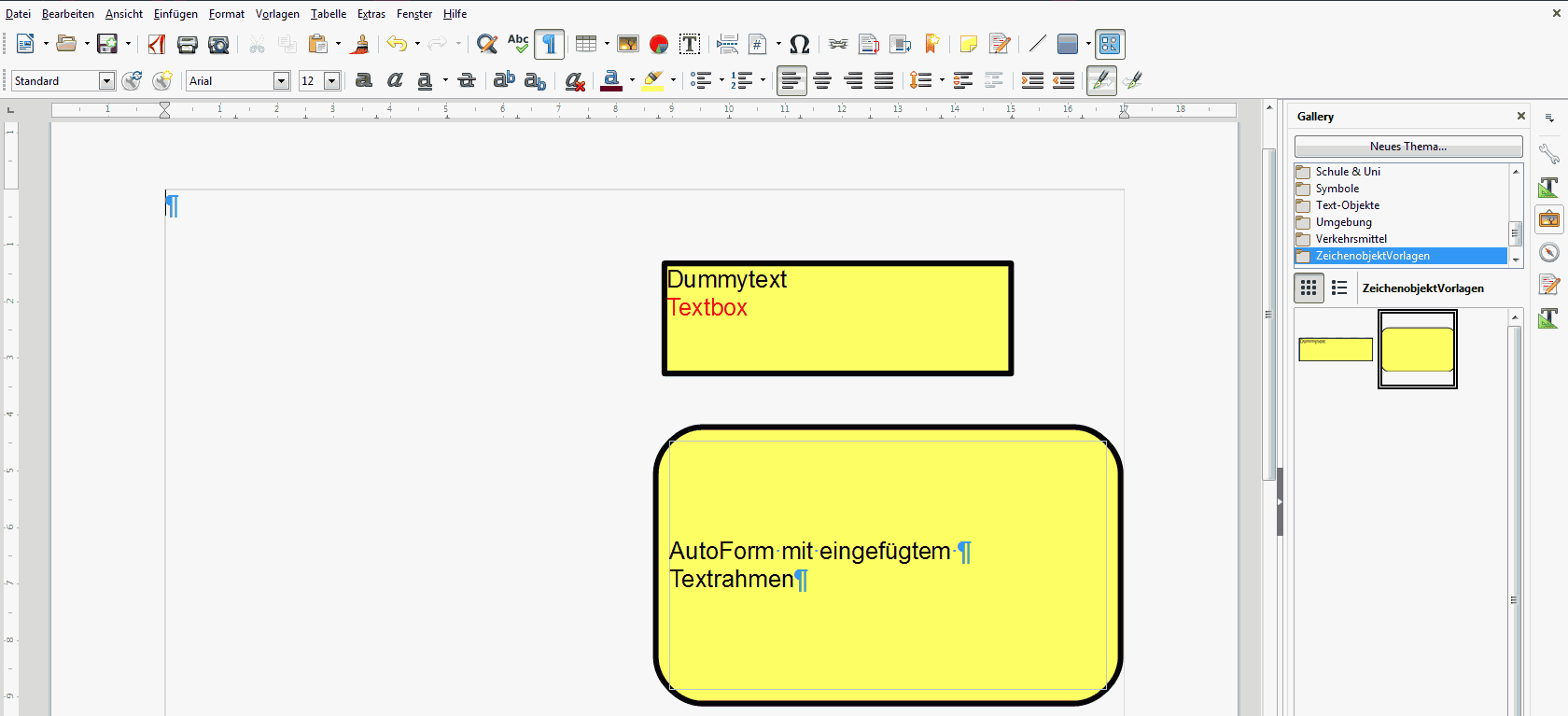1568x716 pixels.
Task: Click the Open folder icon
Action: (66, 44)
